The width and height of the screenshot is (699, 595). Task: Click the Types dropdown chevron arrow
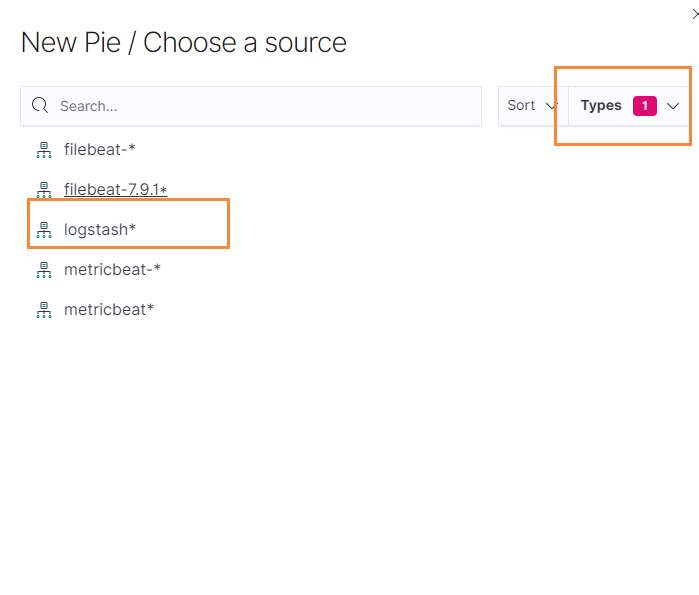point(673,106)
